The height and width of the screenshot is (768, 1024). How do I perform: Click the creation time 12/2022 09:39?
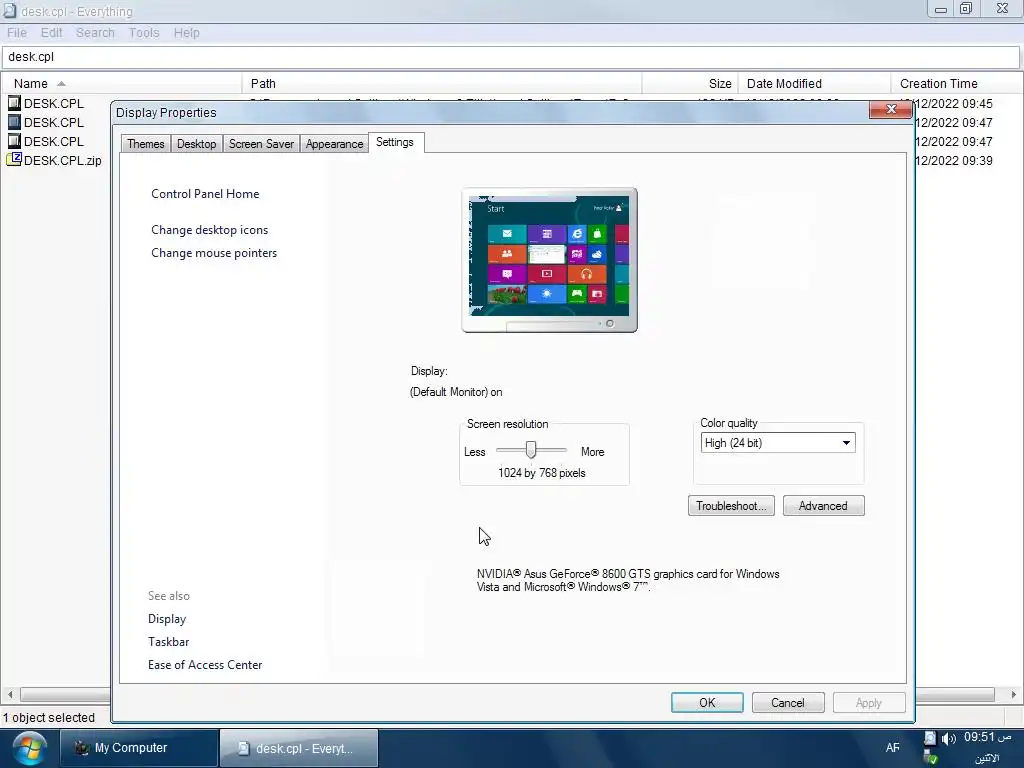tap(954, 160)
